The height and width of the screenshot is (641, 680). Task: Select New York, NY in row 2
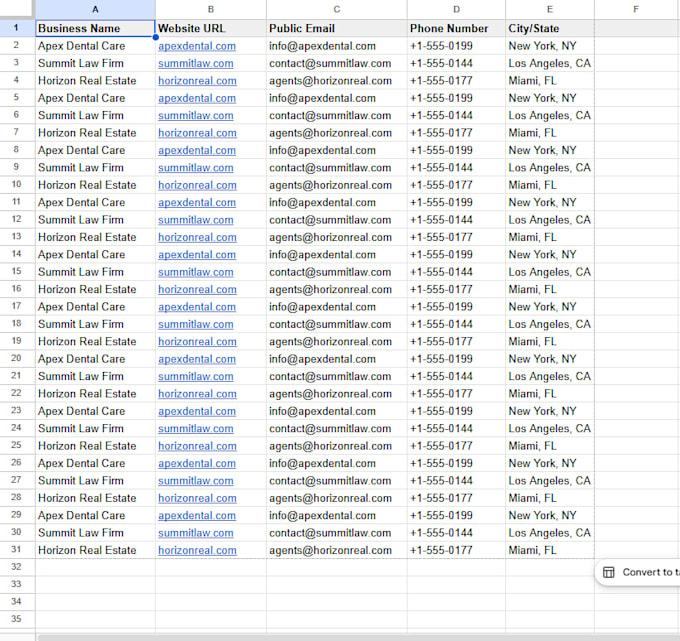tap(549, 46)
